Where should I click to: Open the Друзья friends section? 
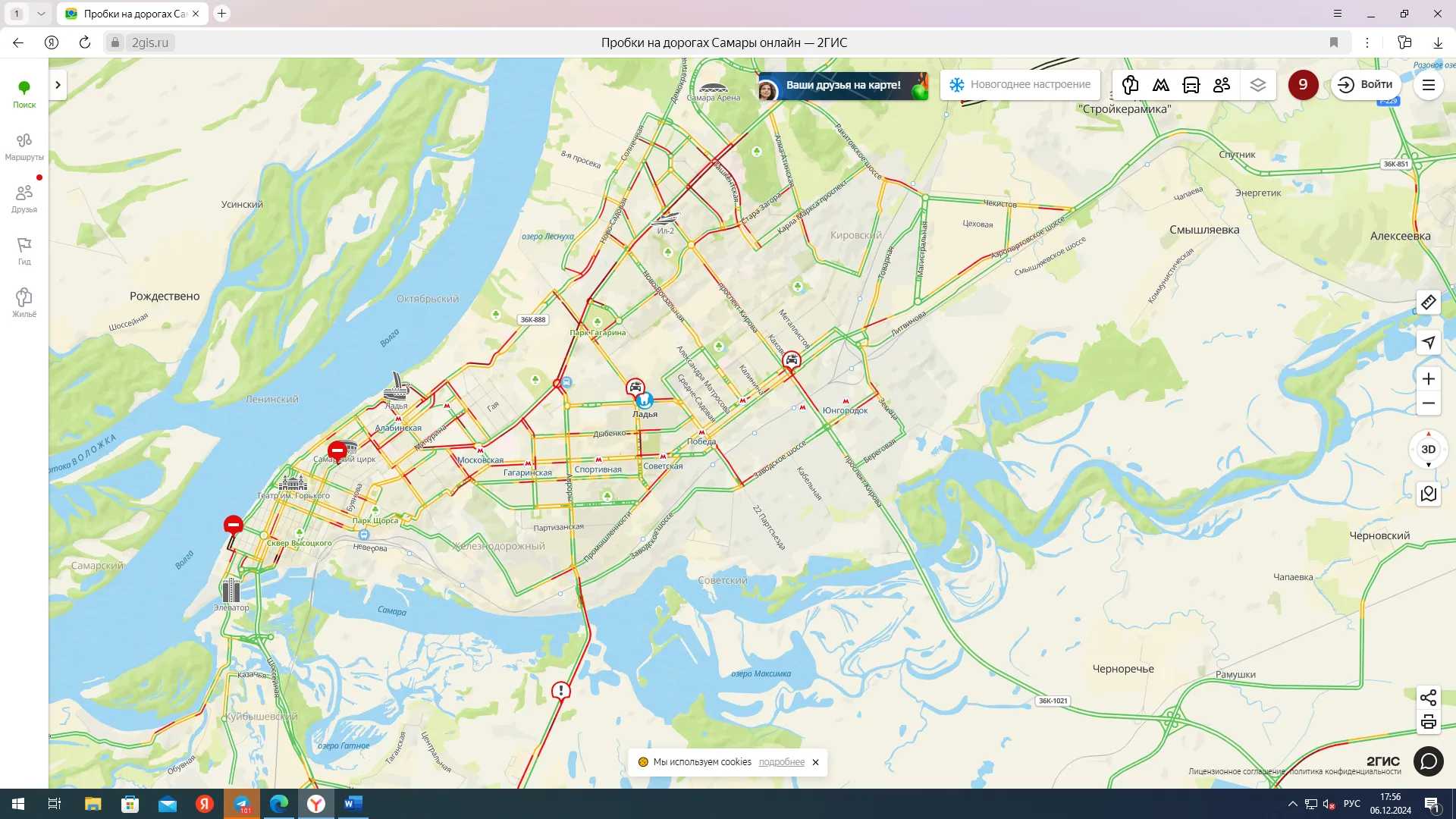point(24,199)
